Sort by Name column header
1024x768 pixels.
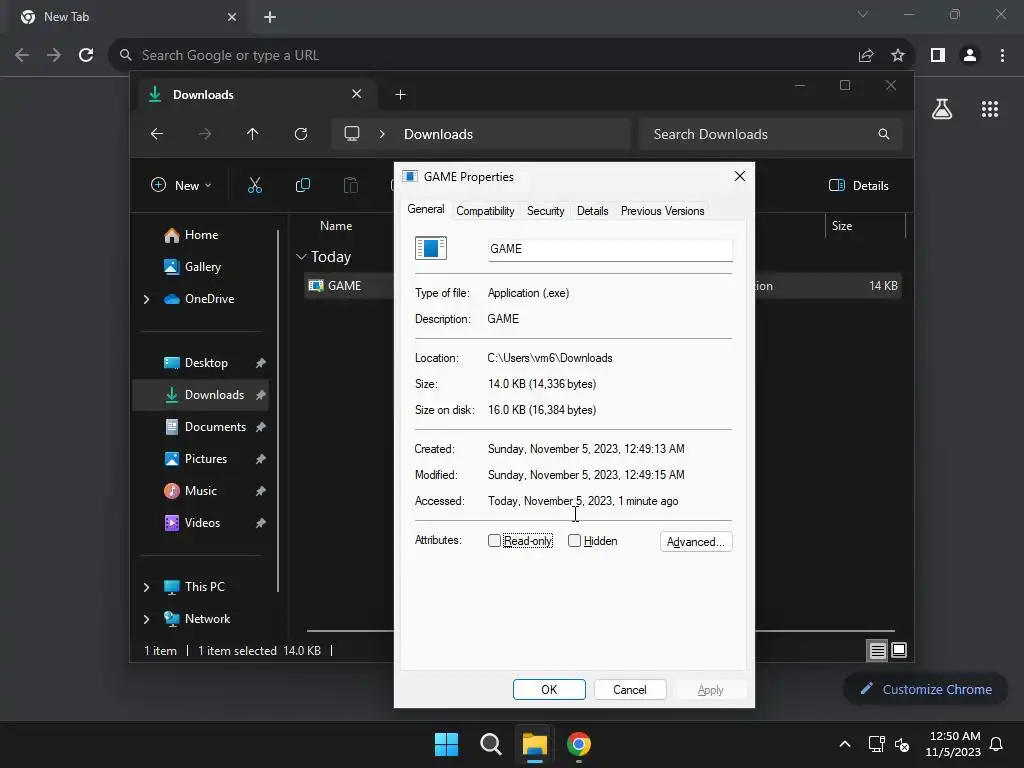click(336, 226)
